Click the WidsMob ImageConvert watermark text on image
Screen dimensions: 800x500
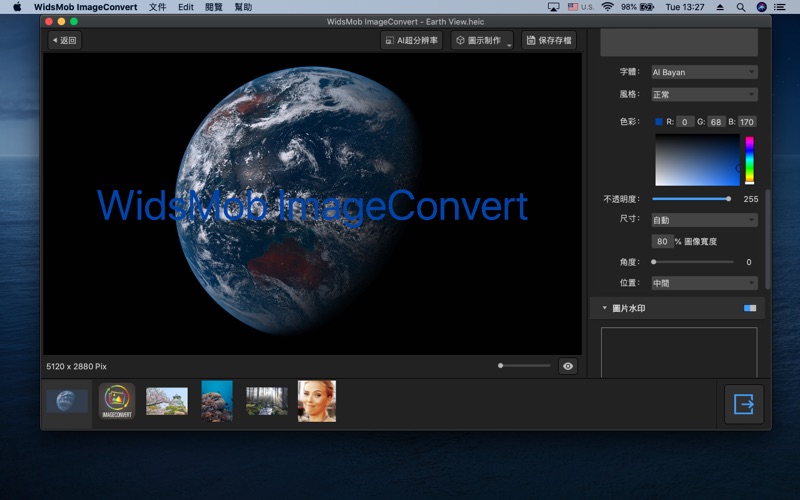(x=312, y=206)
